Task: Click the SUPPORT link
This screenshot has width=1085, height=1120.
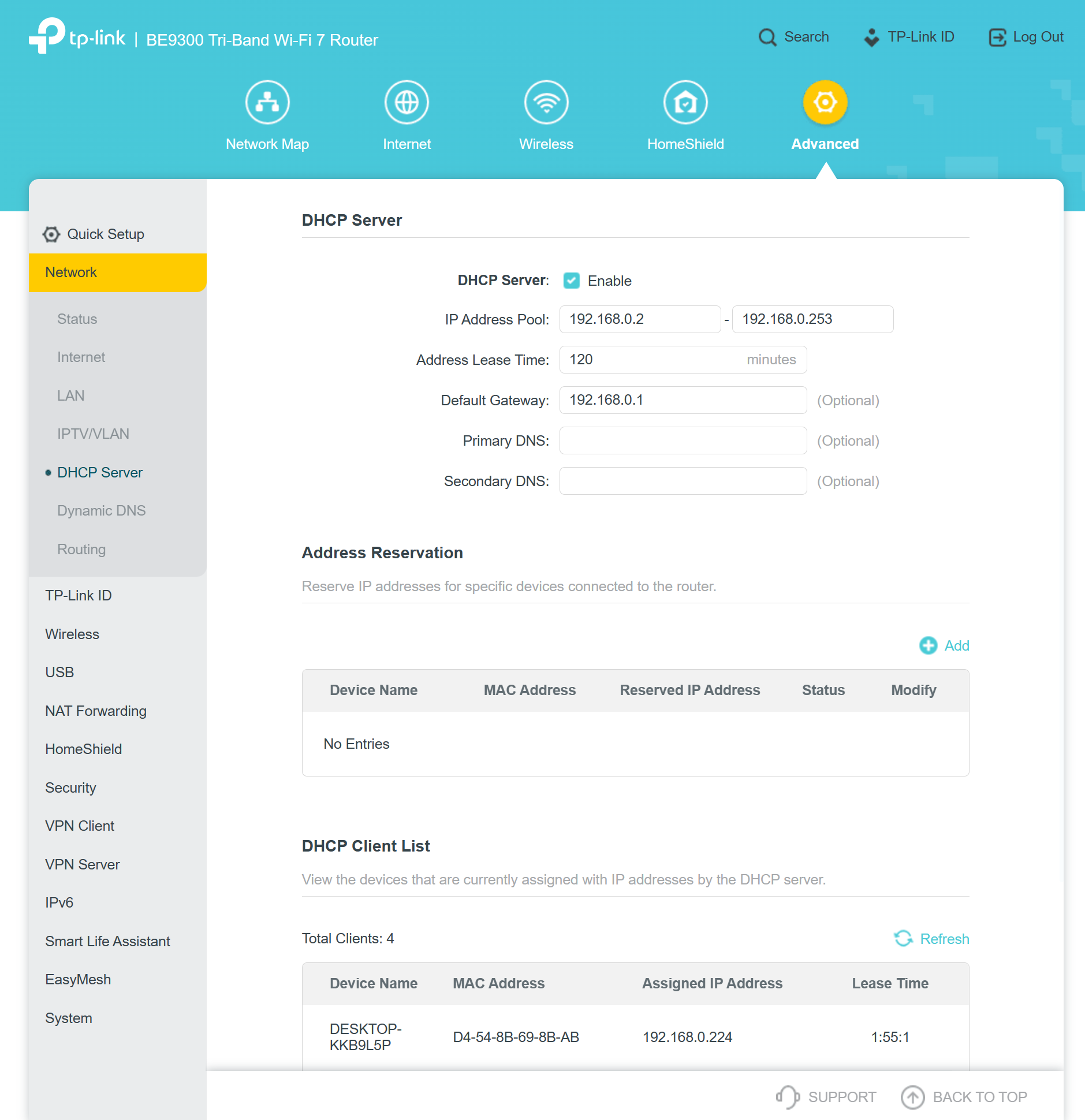Action: pyautogui.click(x=826, y=1097)
